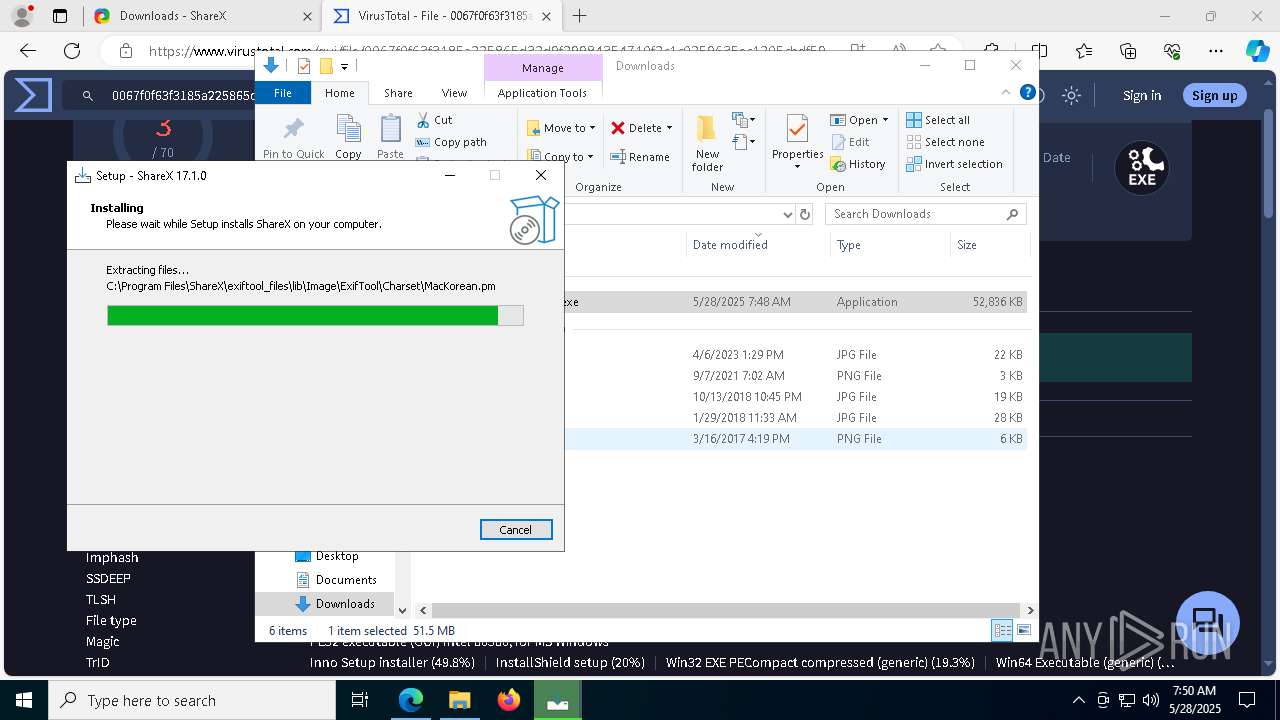The height and width of the screenshot is (720, 1280).
Task: Select the JPG file dated 4/6/2023
Action: (795, 355)
